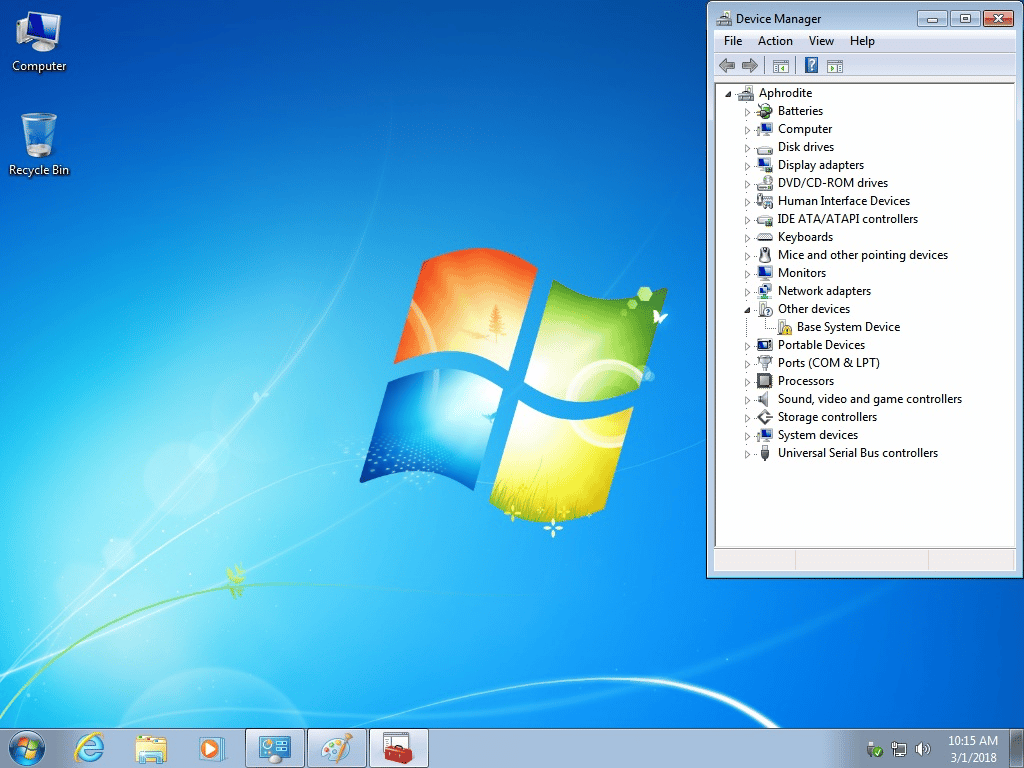Select the Base System Device warning icon
Image resolution: width=1024 pixels, height=768 pixels.
point(785,327)
